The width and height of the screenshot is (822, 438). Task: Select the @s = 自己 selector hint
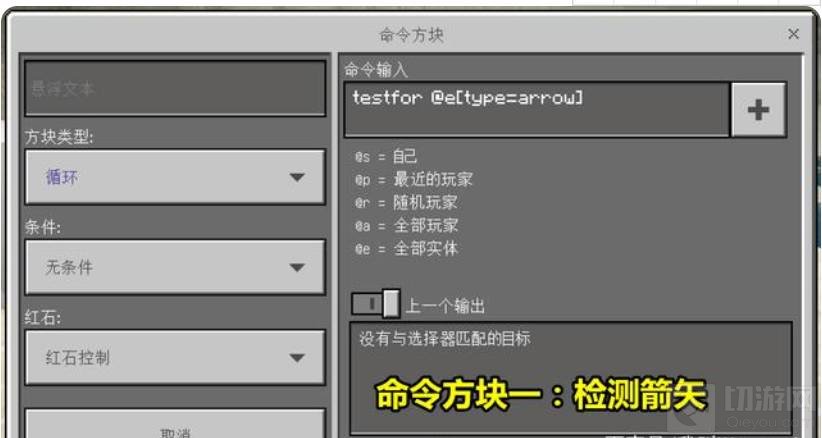[386, 156]
